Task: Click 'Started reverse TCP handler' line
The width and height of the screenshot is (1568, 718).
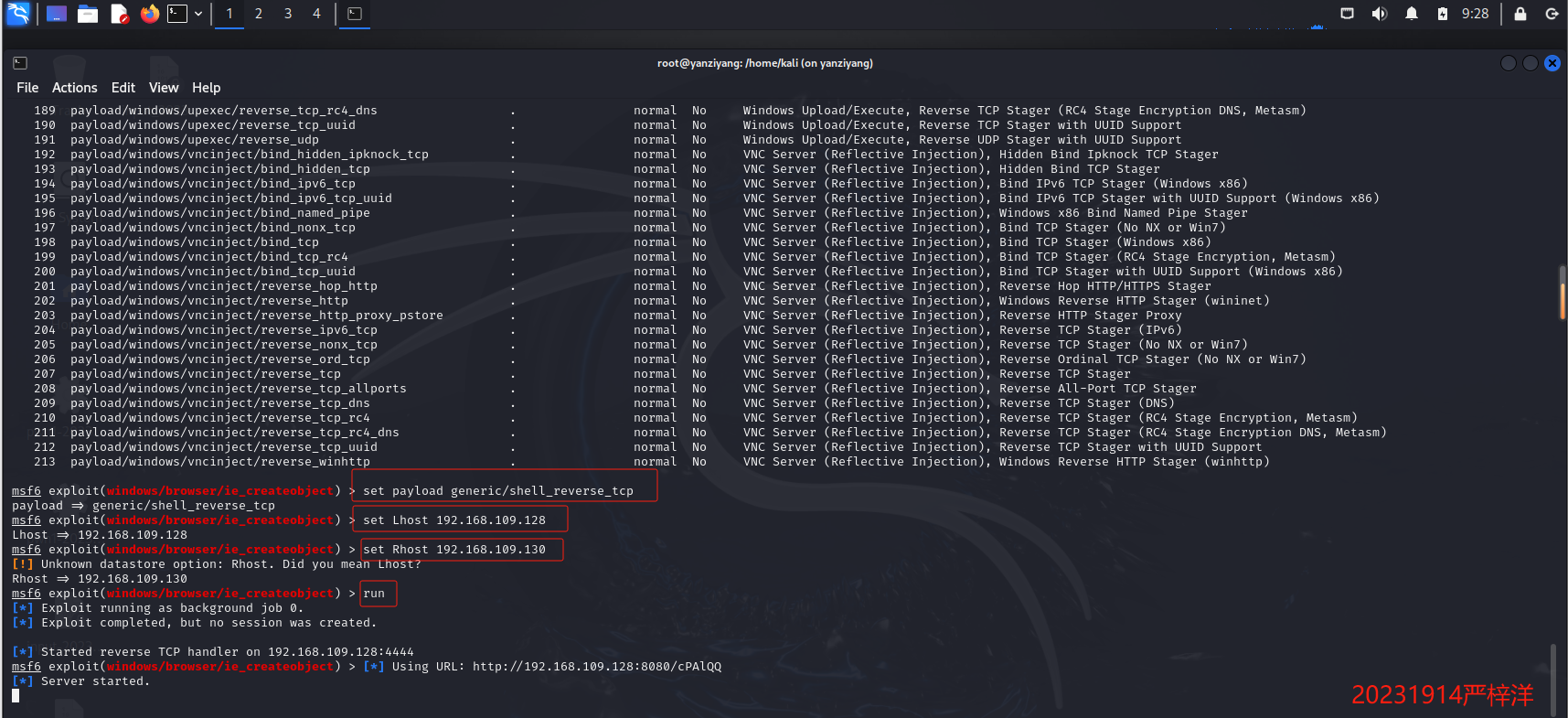Action: pyautogui.click(x=213, y=652)
